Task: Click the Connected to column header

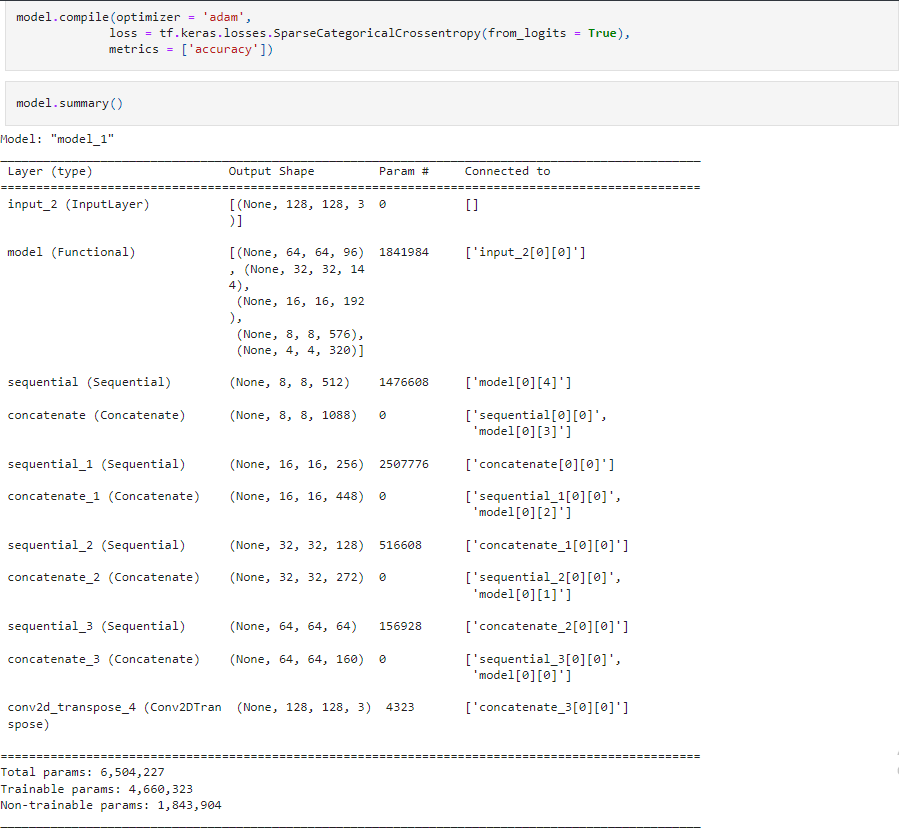Action: [507, 171]
